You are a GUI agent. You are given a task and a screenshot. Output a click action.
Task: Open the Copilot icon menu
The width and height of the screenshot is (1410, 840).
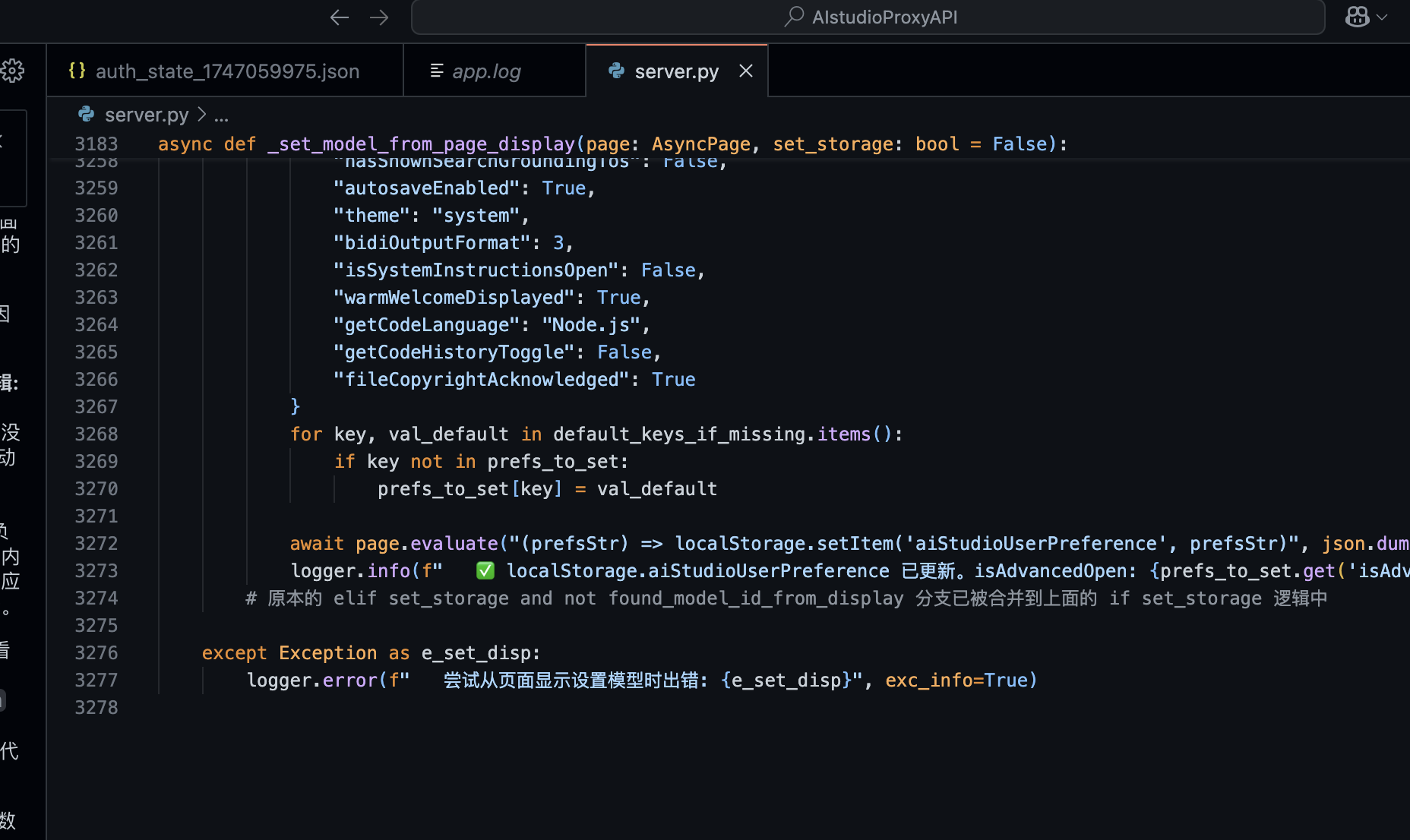tap(1357, 17)
